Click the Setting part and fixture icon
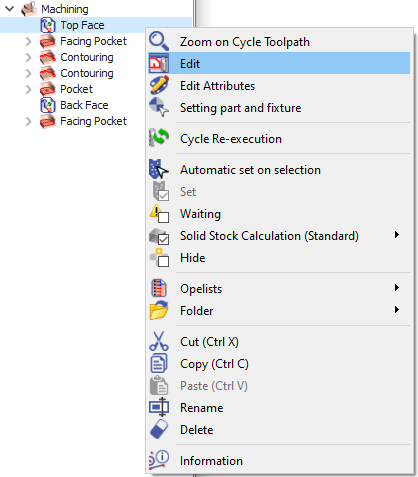Screen dimensions: 418x477 point(159,107)
